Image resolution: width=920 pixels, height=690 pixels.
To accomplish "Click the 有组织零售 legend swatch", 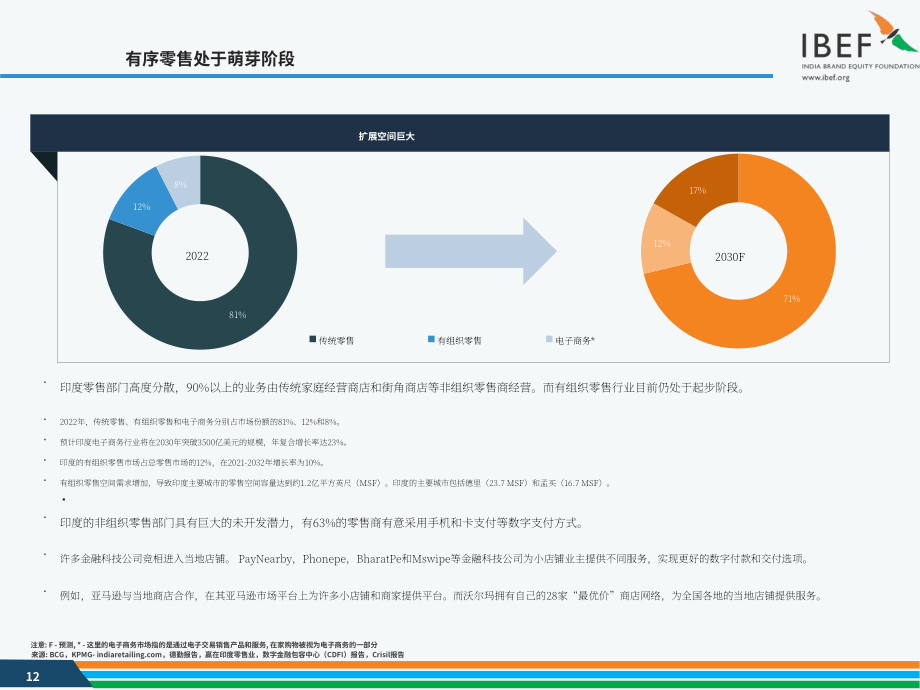I will pyautogui.click(x=431, y=339).
